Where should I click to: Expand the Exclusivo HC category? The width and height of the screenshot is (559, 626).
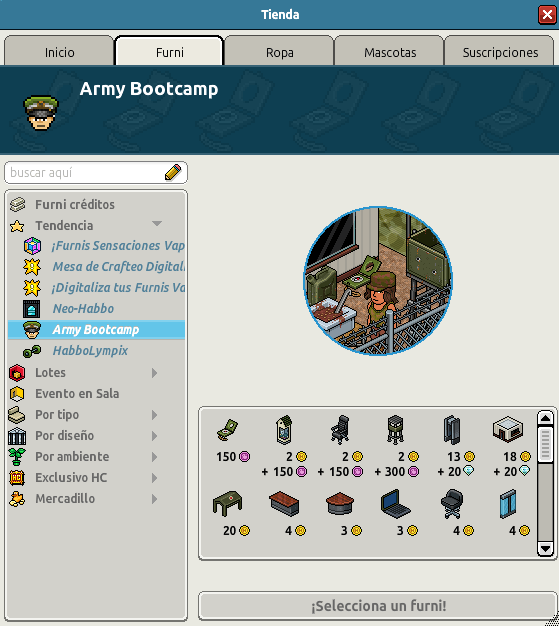click(155, 478)
